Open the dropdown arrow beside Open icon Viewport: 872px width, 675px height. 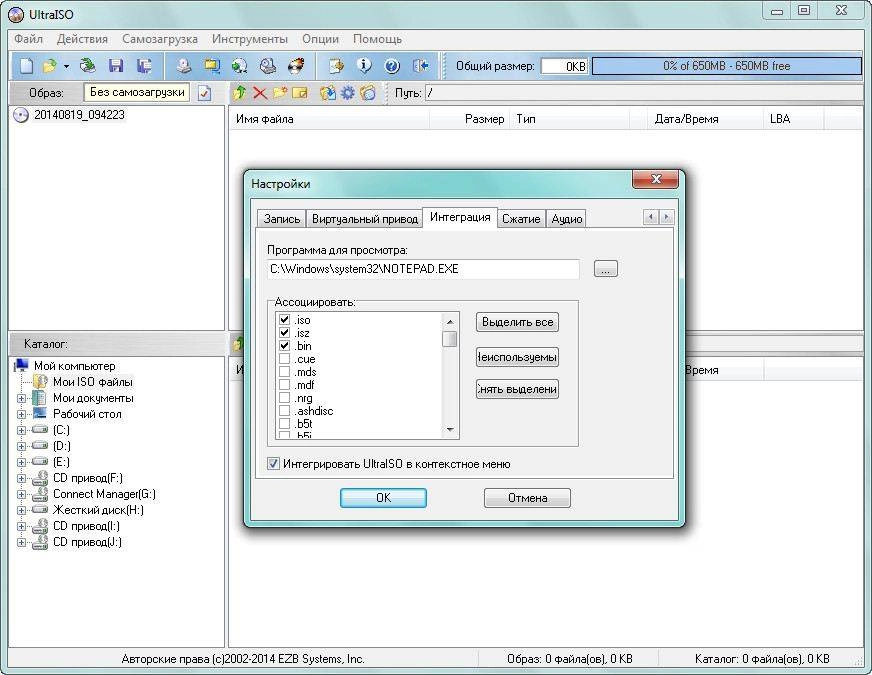click(66, 66)
